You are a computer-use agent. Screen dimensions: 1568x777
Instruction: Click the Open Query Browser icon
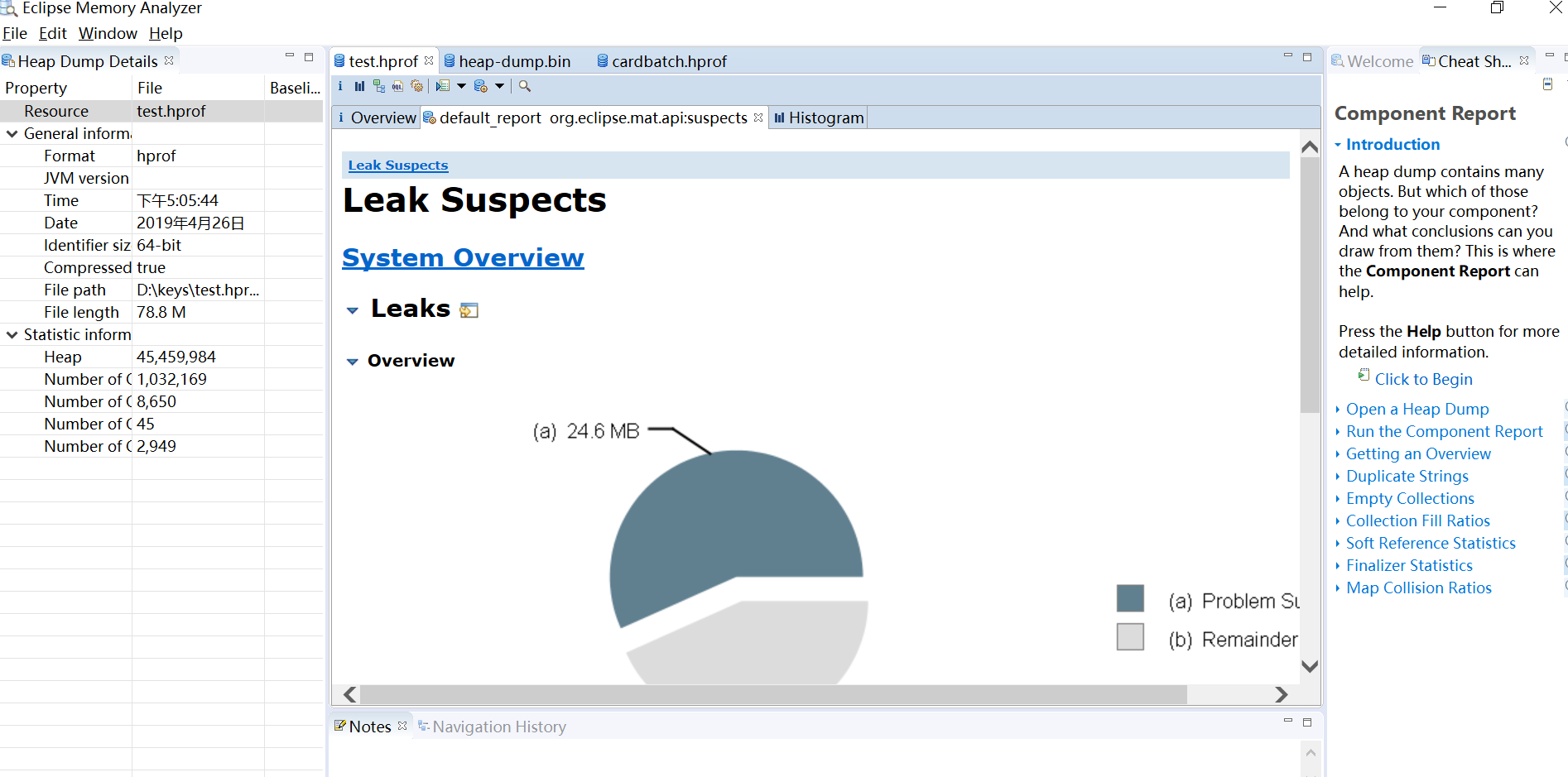pos(481,86)
